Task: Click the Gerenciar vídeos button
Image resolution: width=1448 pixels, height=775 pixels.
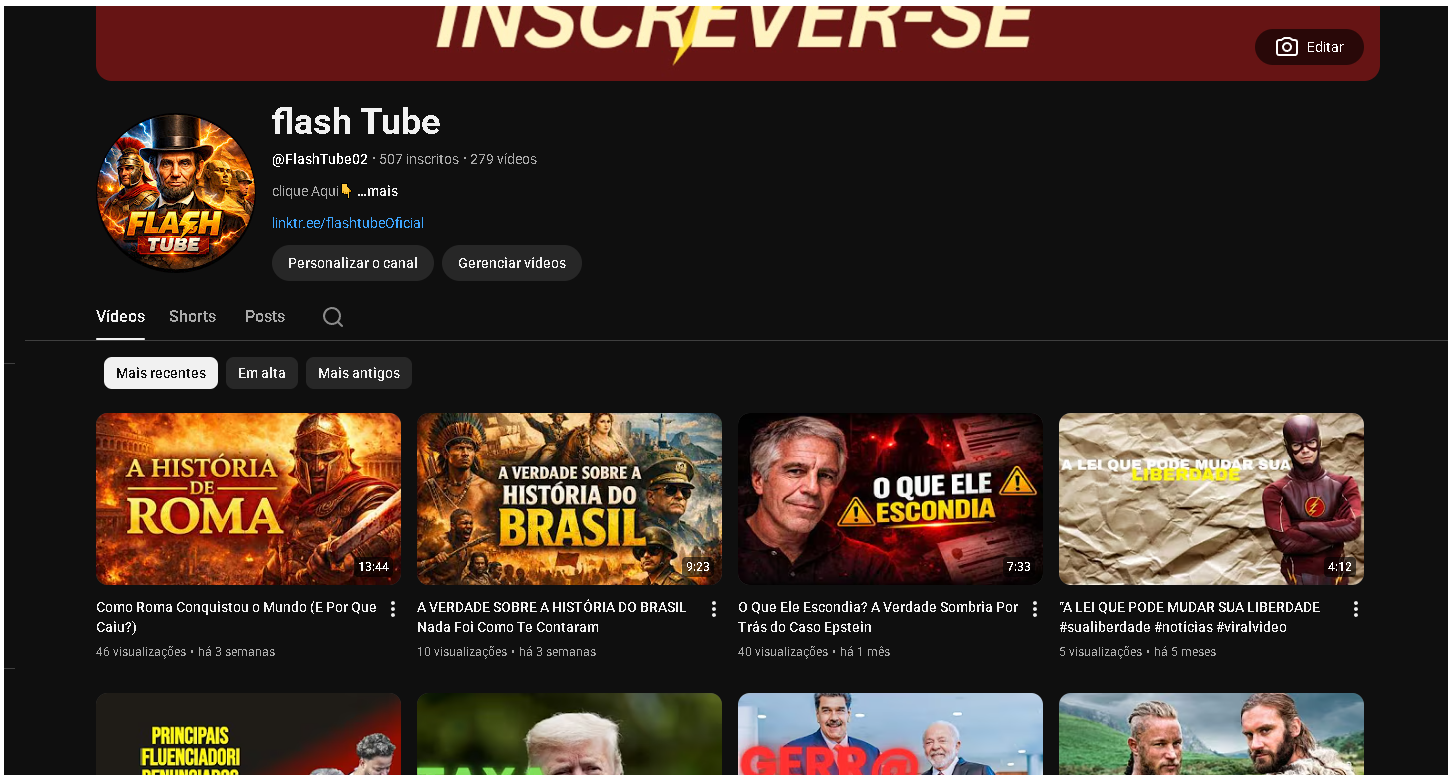Action: point(512,263)
